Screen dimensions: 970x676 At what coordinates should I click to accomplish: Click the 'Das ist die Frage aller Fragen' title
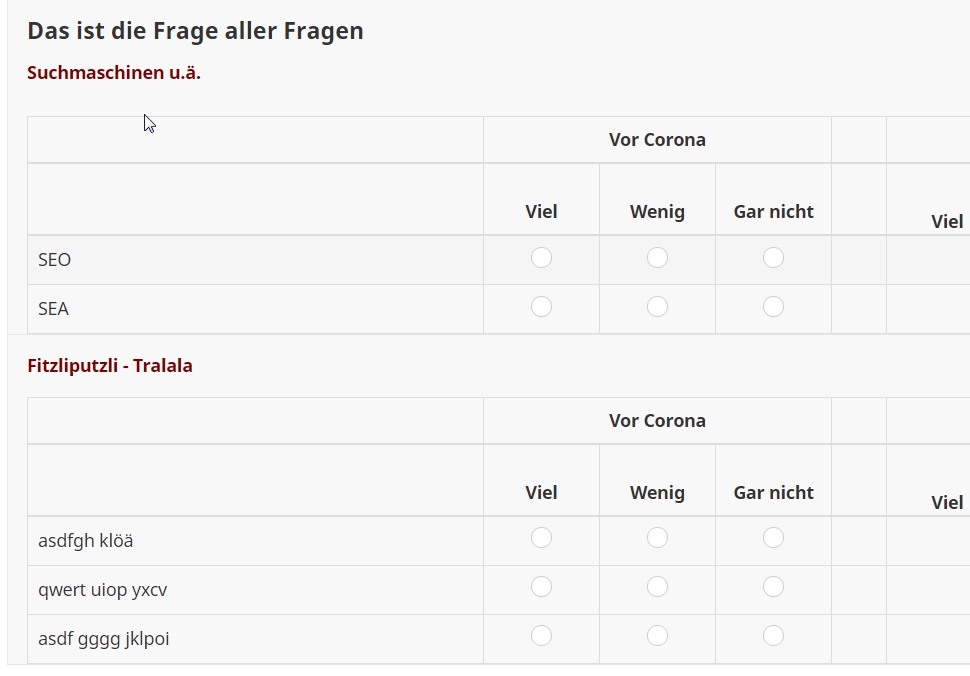pyautogui.click(x=195, y=31)
